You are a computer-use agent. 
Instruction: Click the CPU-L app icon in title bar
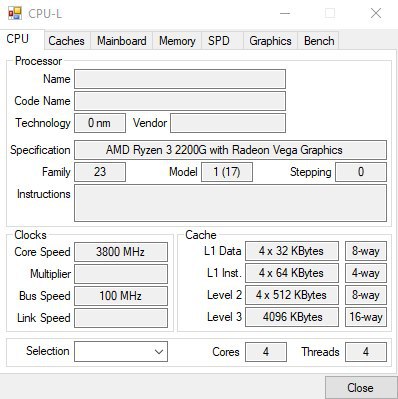pyautogui.click(x=15, y=13)
